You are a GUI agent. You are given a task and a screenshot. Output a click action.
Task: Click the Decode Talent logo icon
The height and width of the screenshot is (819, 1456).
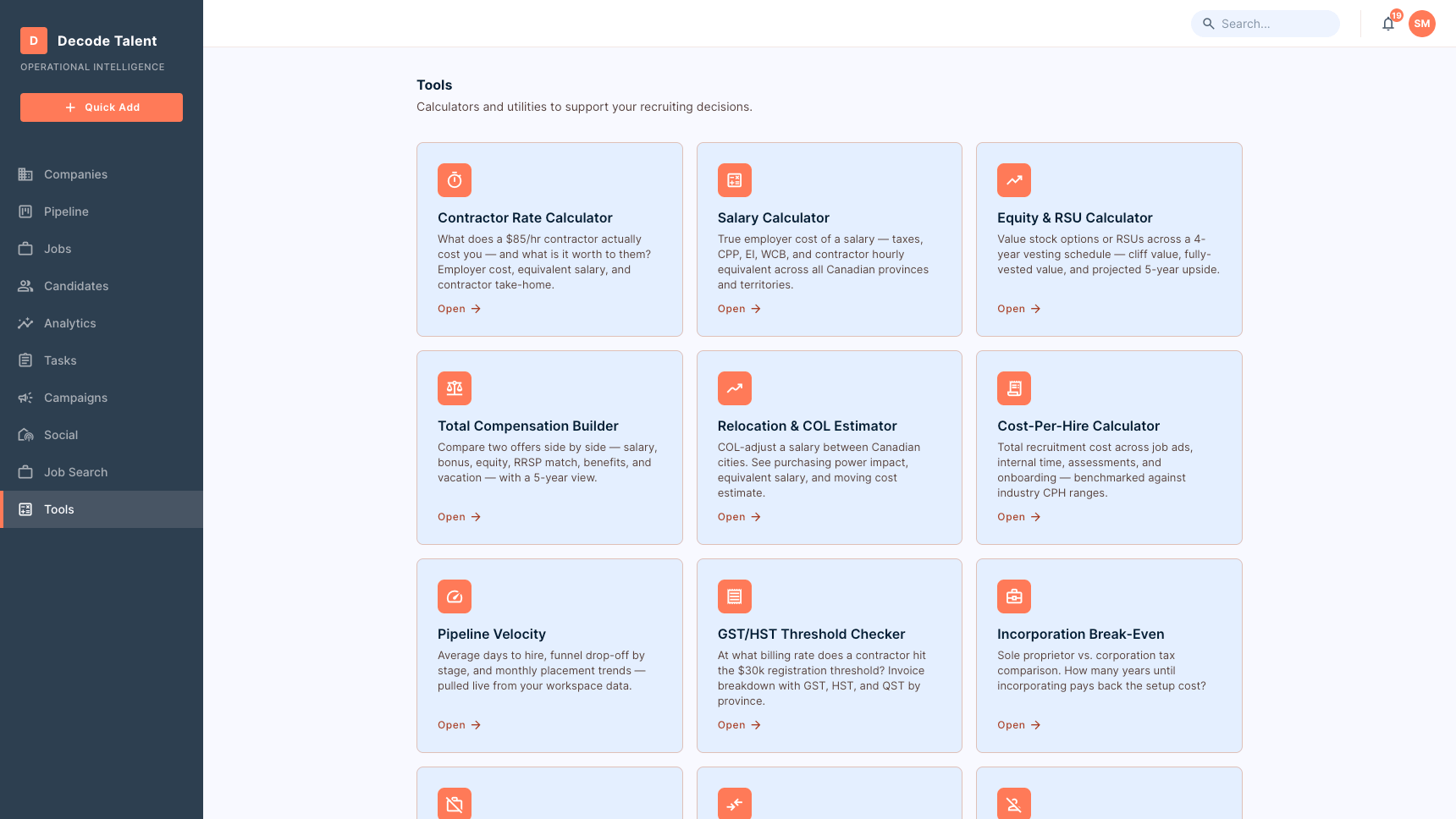click(34, 41)
